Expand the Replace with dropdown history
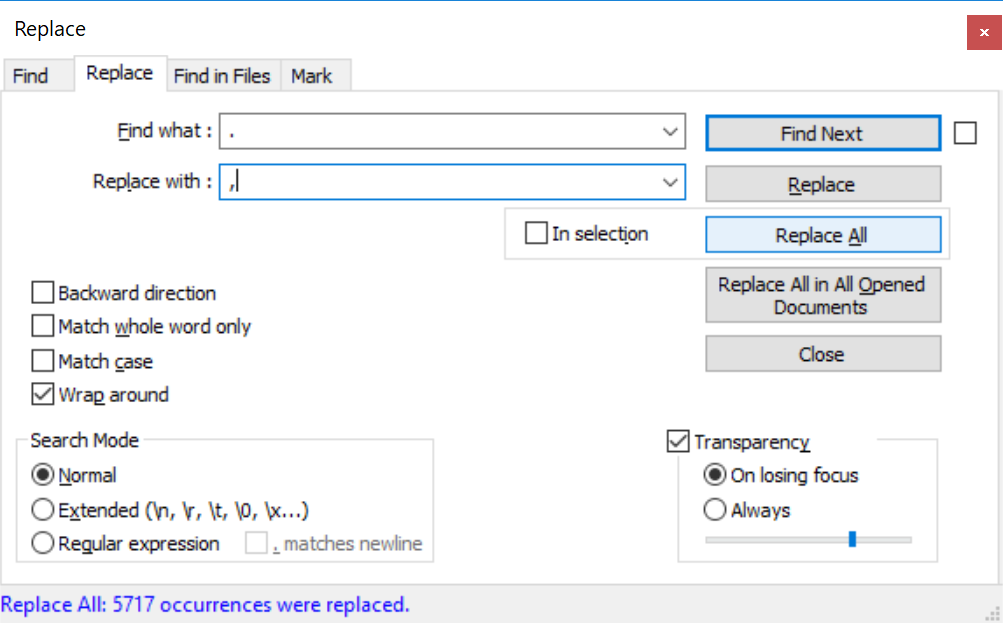The width and height of the screenshot is (1003, 623). (670, 182)
